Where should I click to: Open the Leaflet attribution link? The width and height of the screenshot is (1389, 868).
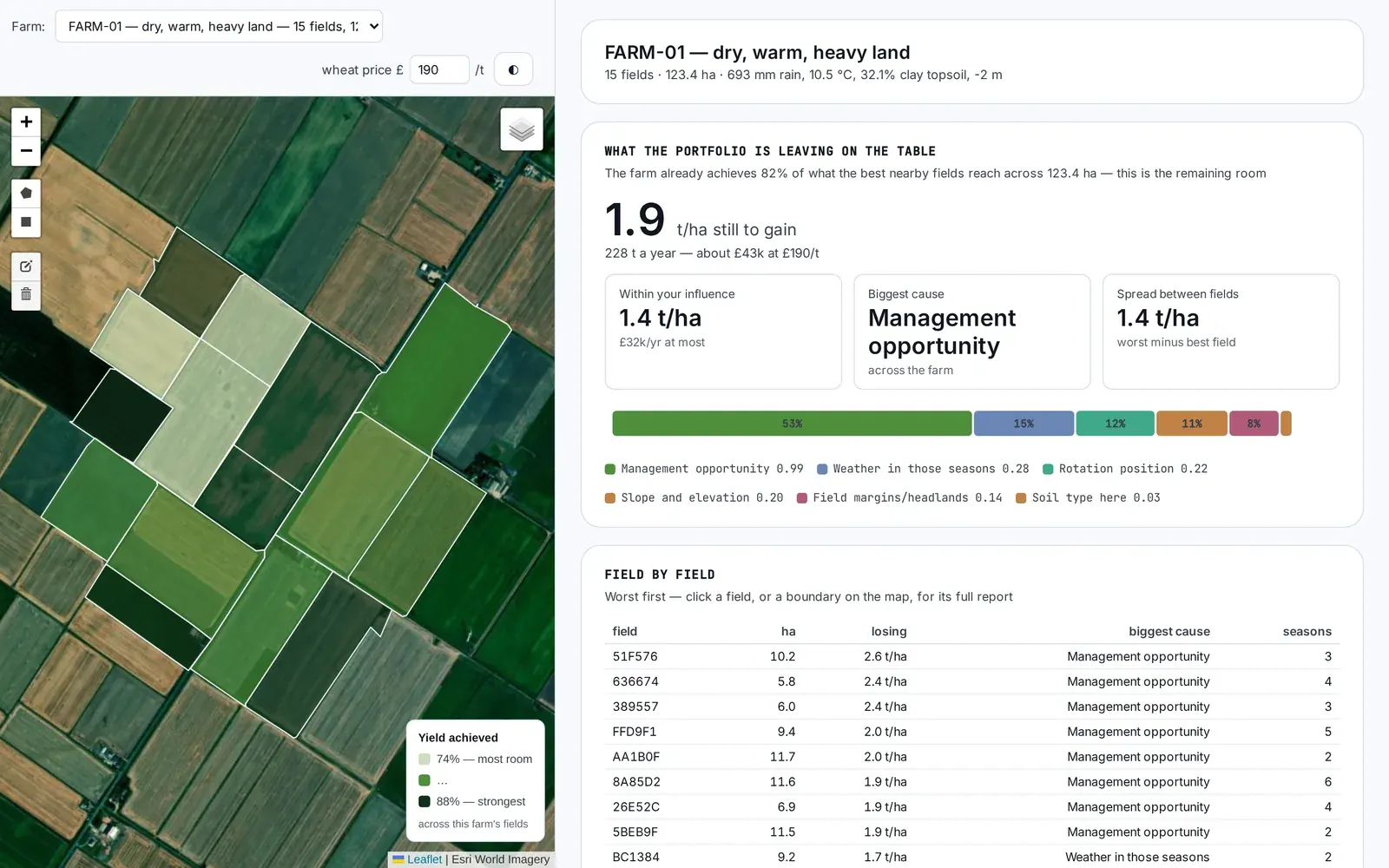tap(425, 859)
